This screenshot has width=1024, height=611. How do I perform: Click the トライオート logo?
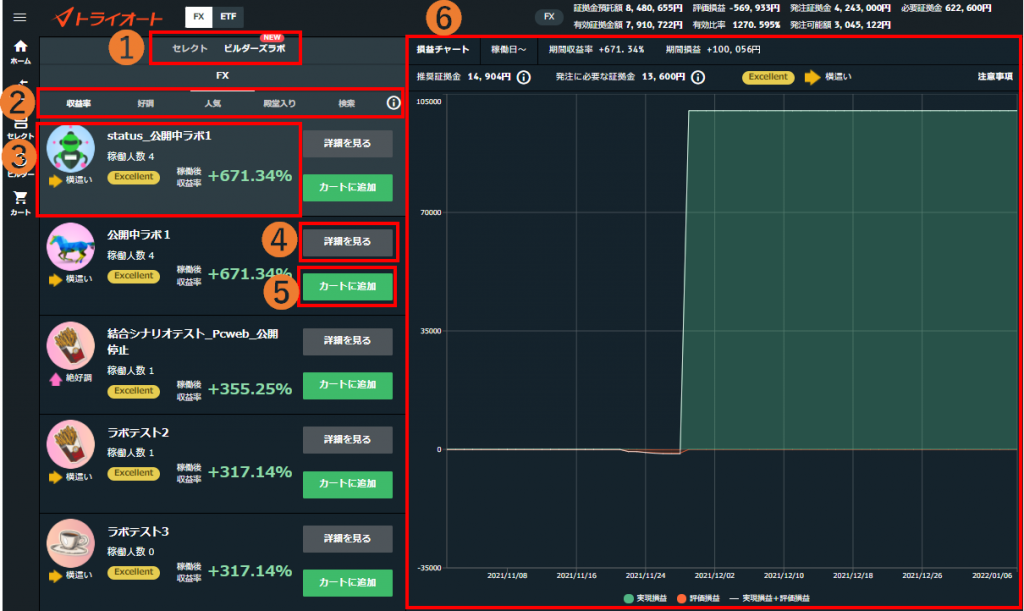[x=108, y=18]
